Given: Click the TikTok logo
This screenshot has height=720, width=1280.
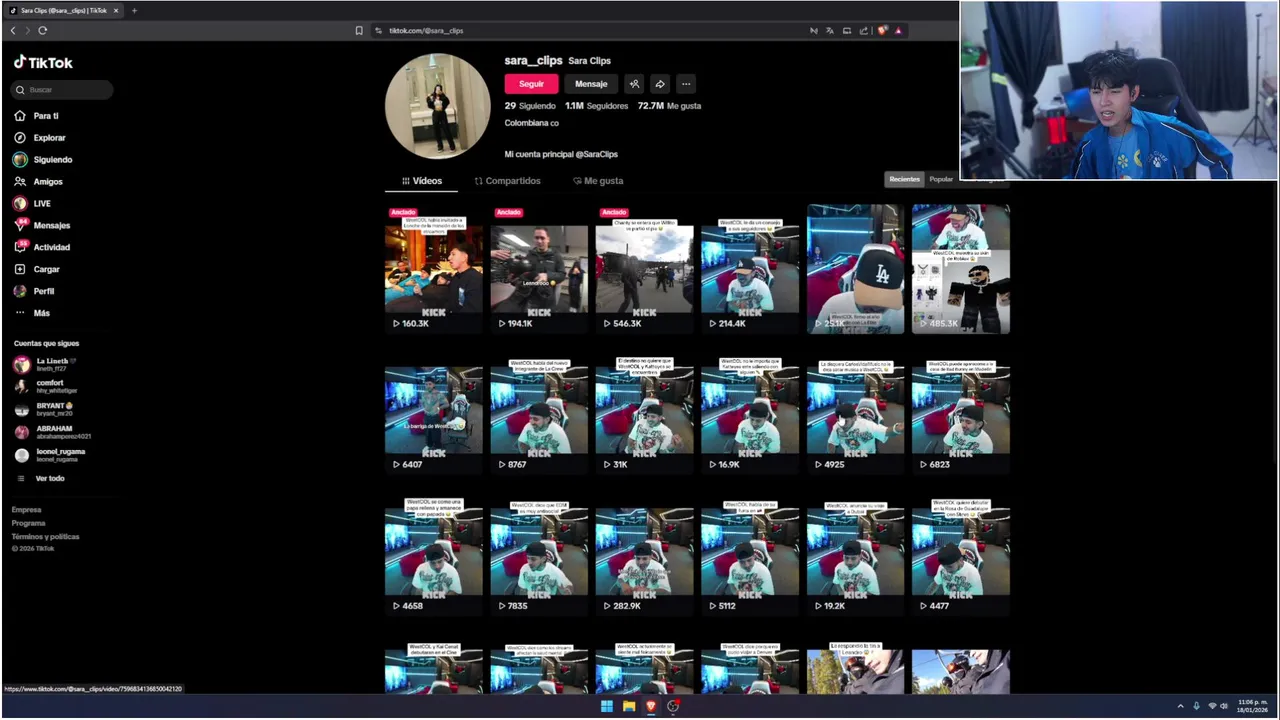Looking at the screenshot, I should click(x=43, y=62).
